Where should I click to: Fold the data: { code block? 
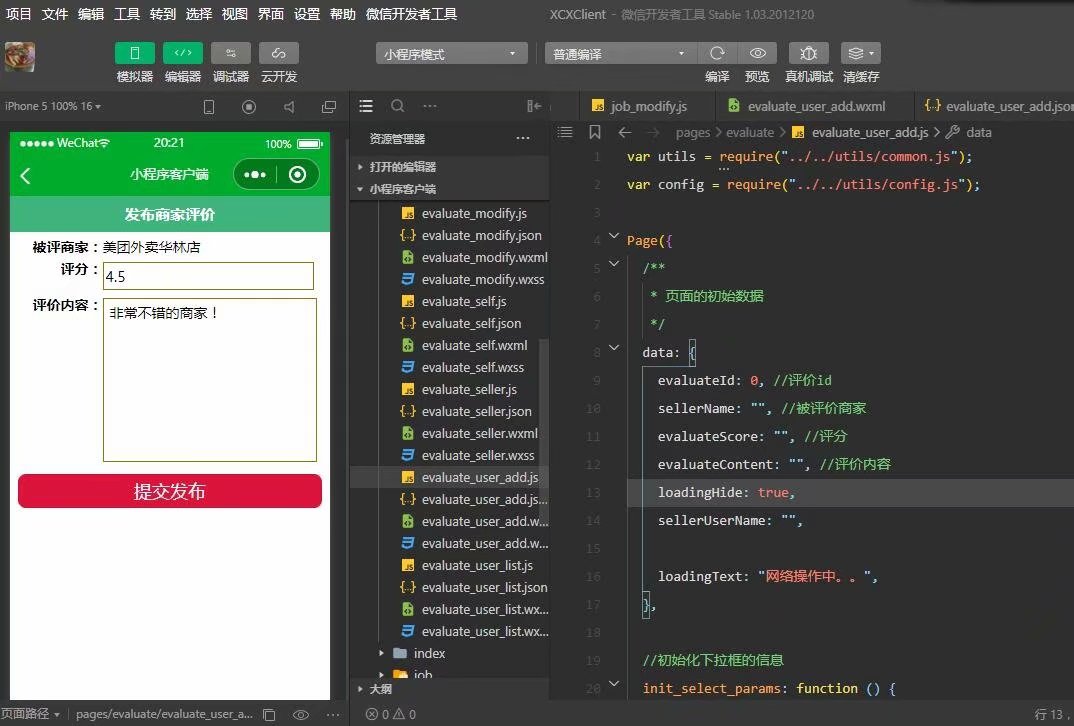[614, 347]
